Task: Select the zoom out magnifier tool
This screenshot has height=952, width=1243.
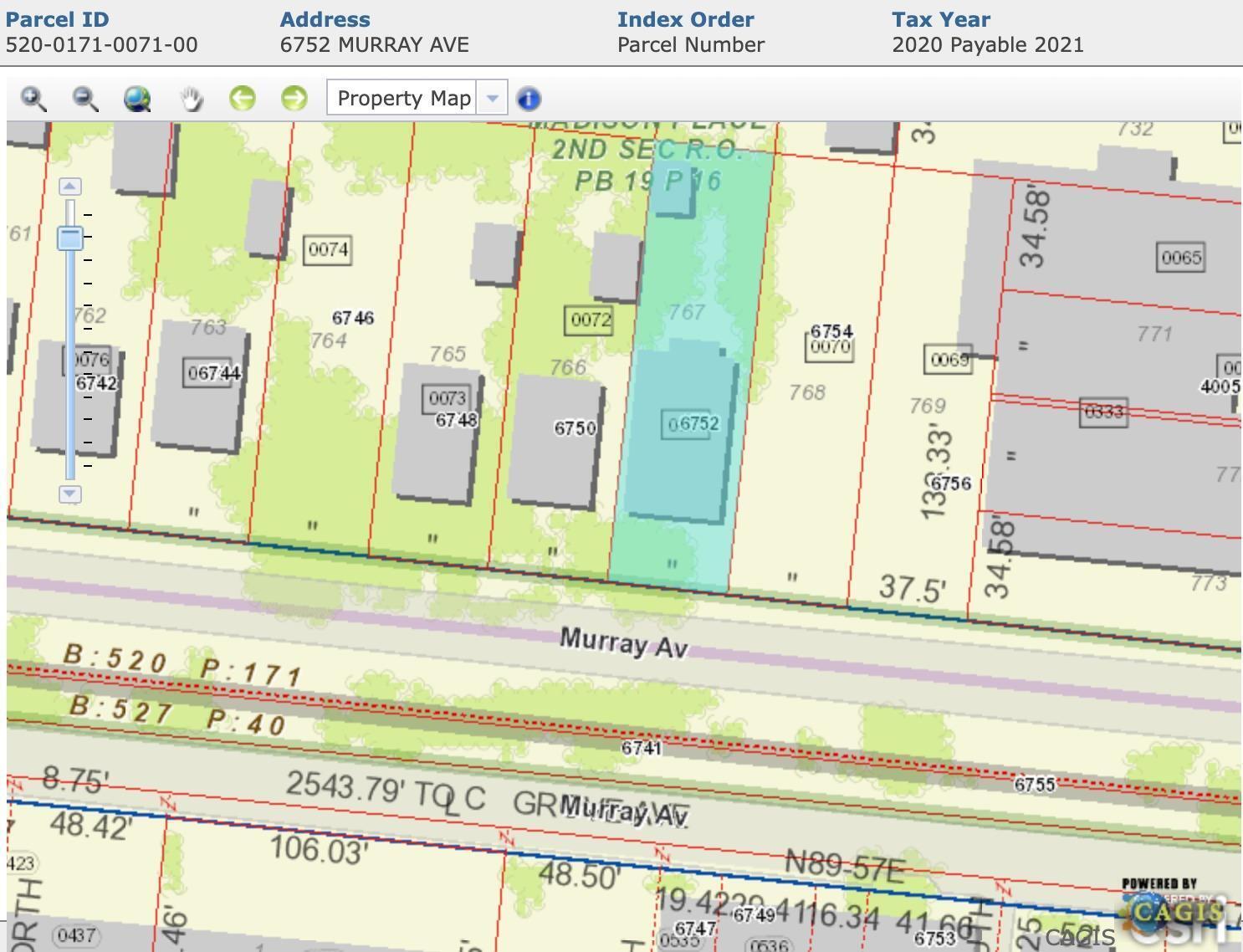Action: tap(85, 99)
